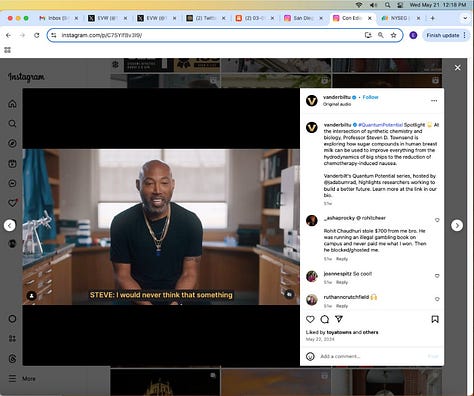Expand tab search dropdown arrow
The image size is (474, 396).
click(465, 18)
